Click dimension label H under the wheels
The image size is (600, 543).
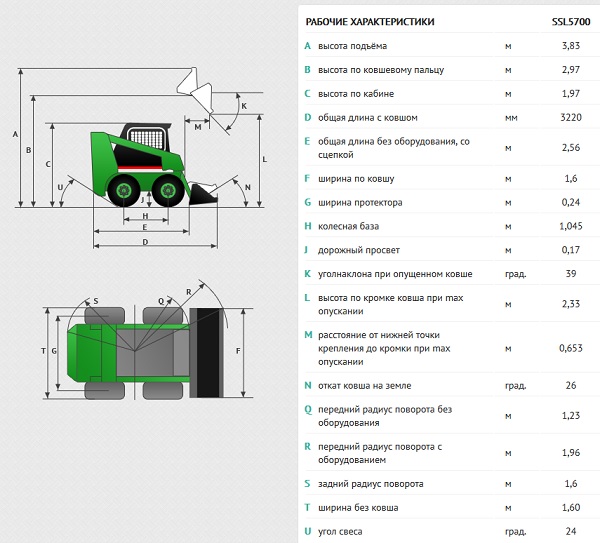(x=145, y=216)
